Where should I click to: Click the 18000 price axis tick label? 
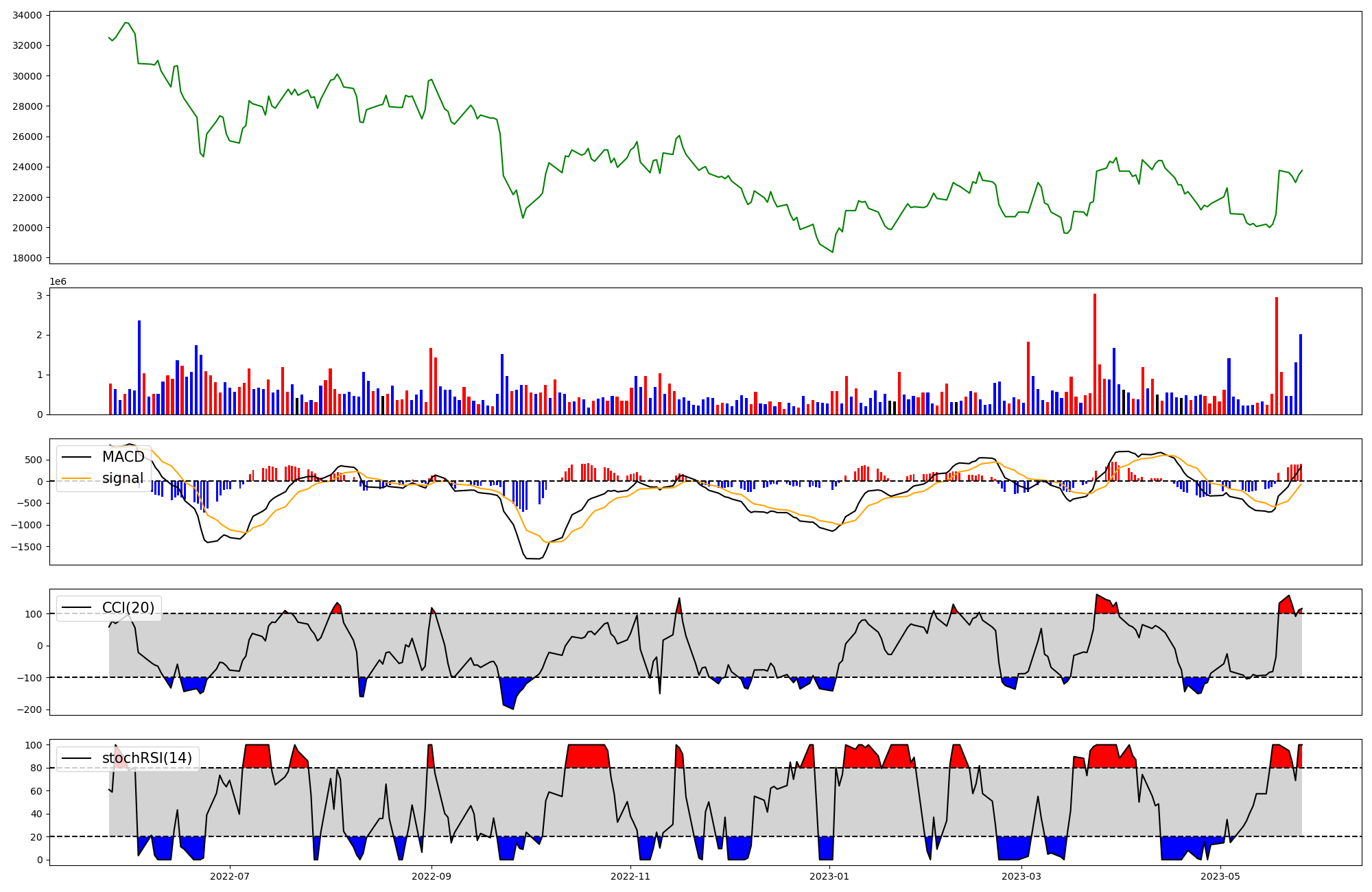pos(27,258)
